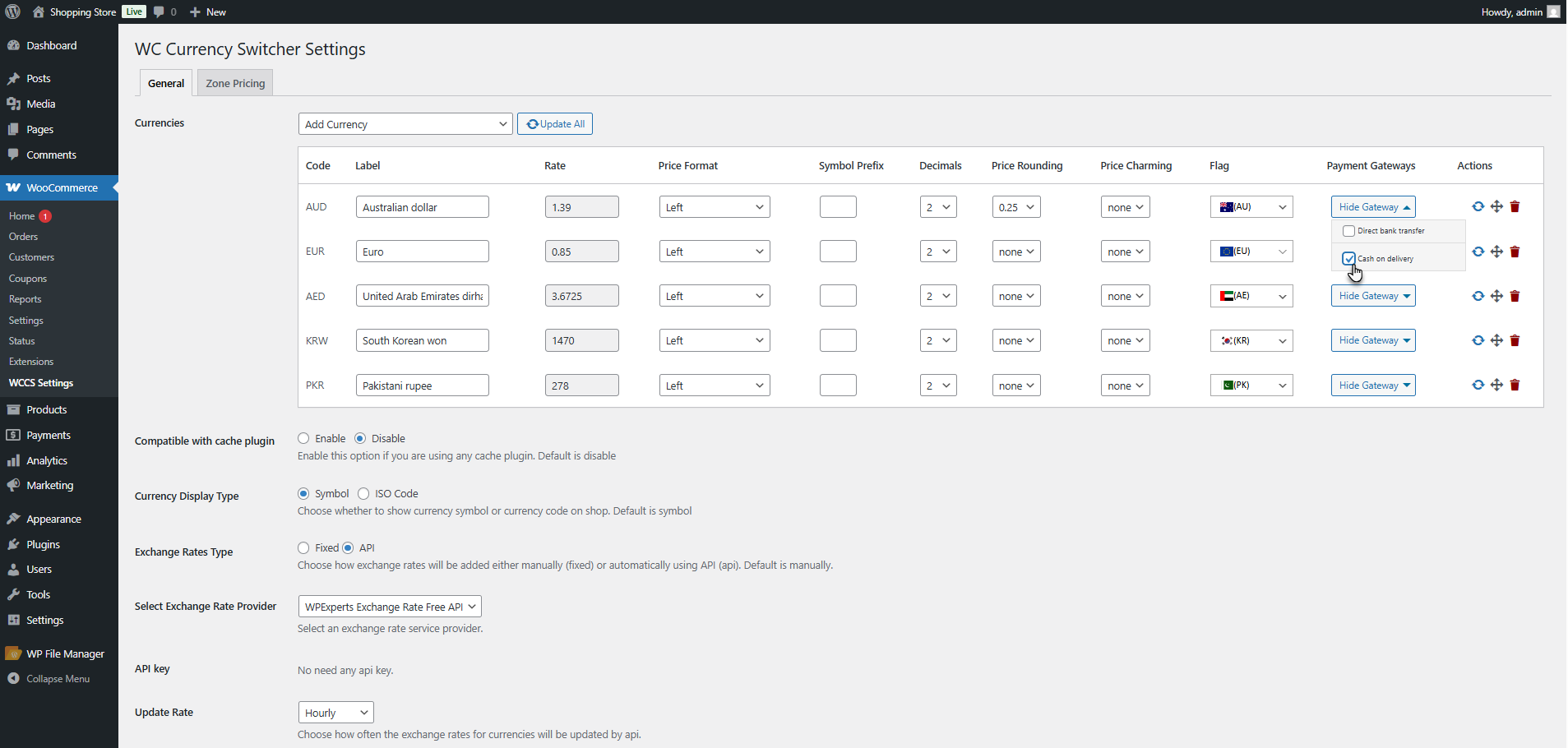Click the move handle for the PKR row
This screenshot has height=748, width=1568.
point(1496,385)
